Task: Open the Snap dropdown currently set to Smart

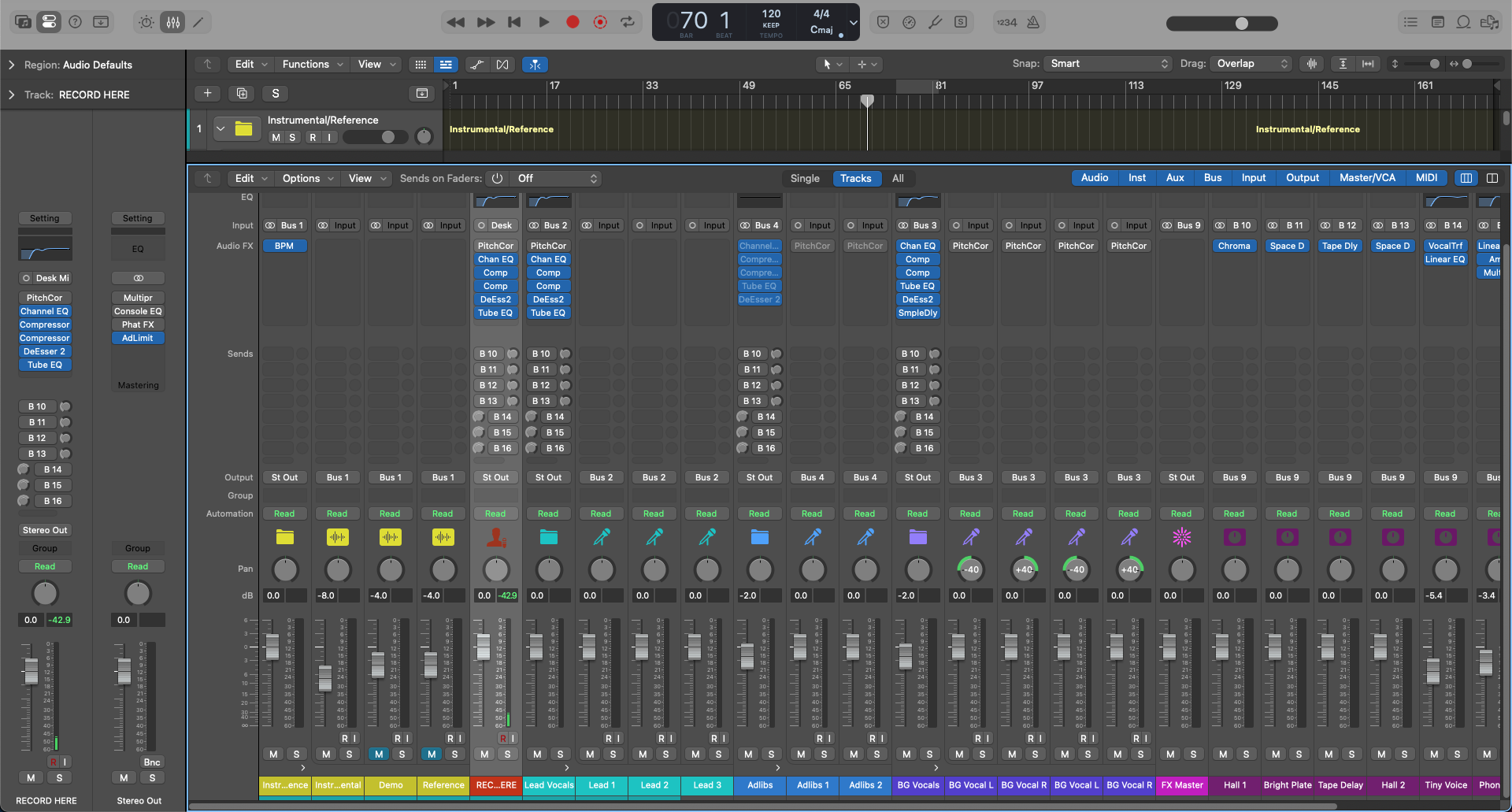Action: (x=1106, y=63)
